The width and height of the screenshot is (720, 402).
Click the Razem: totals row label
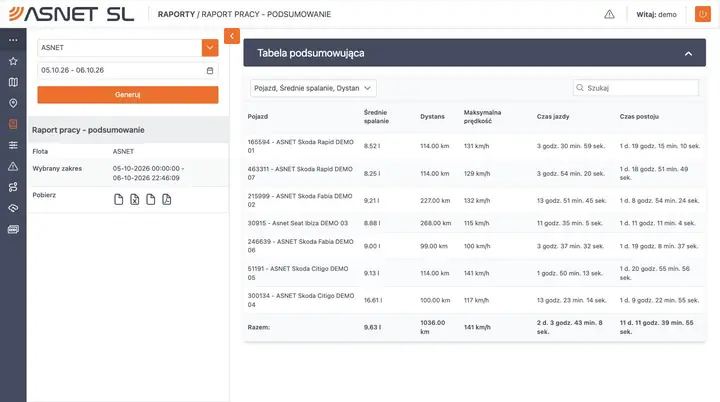pos(259,328)
